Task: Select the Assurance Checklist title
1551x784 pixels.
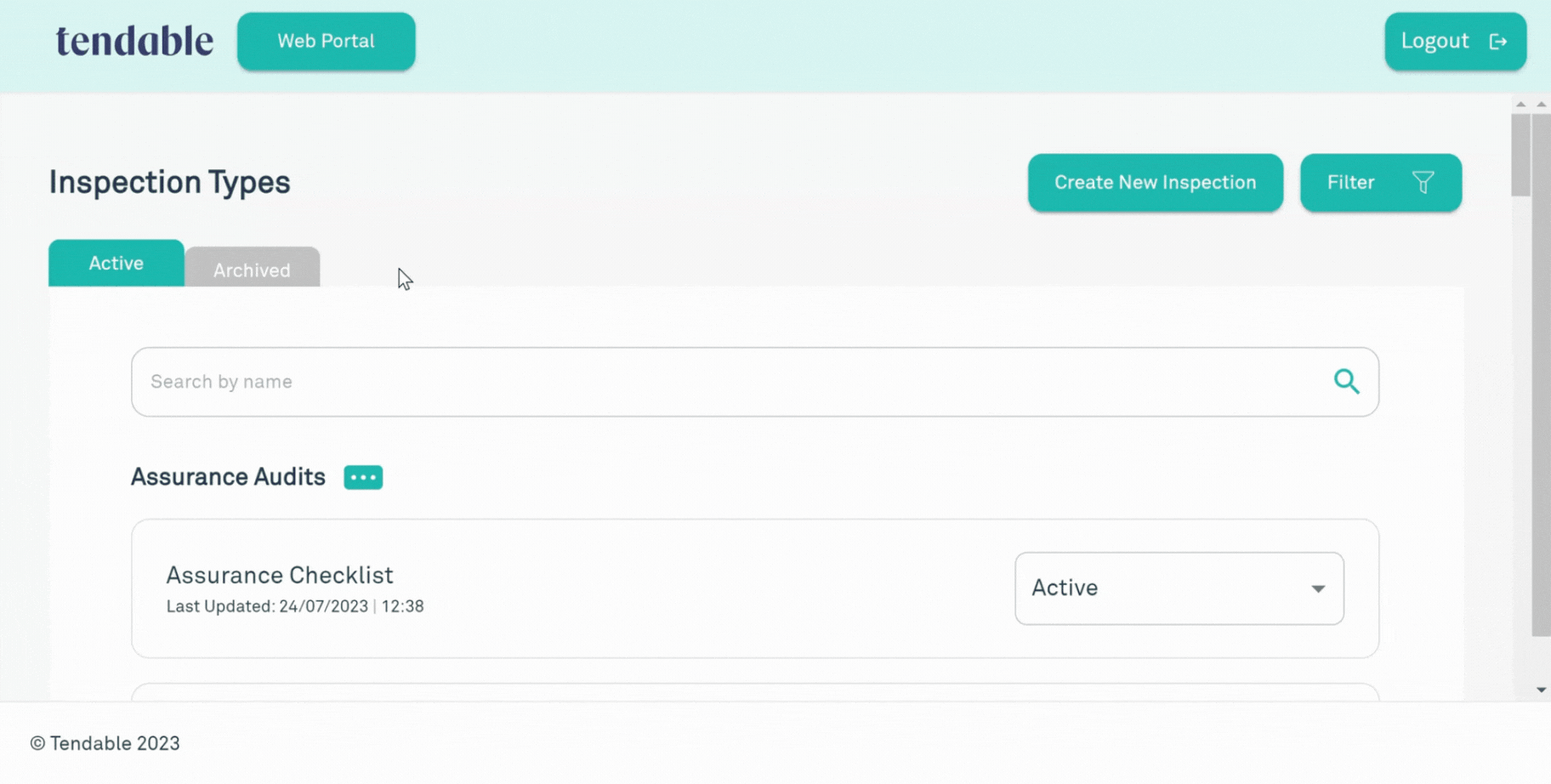Action: [x=279, y=575]
